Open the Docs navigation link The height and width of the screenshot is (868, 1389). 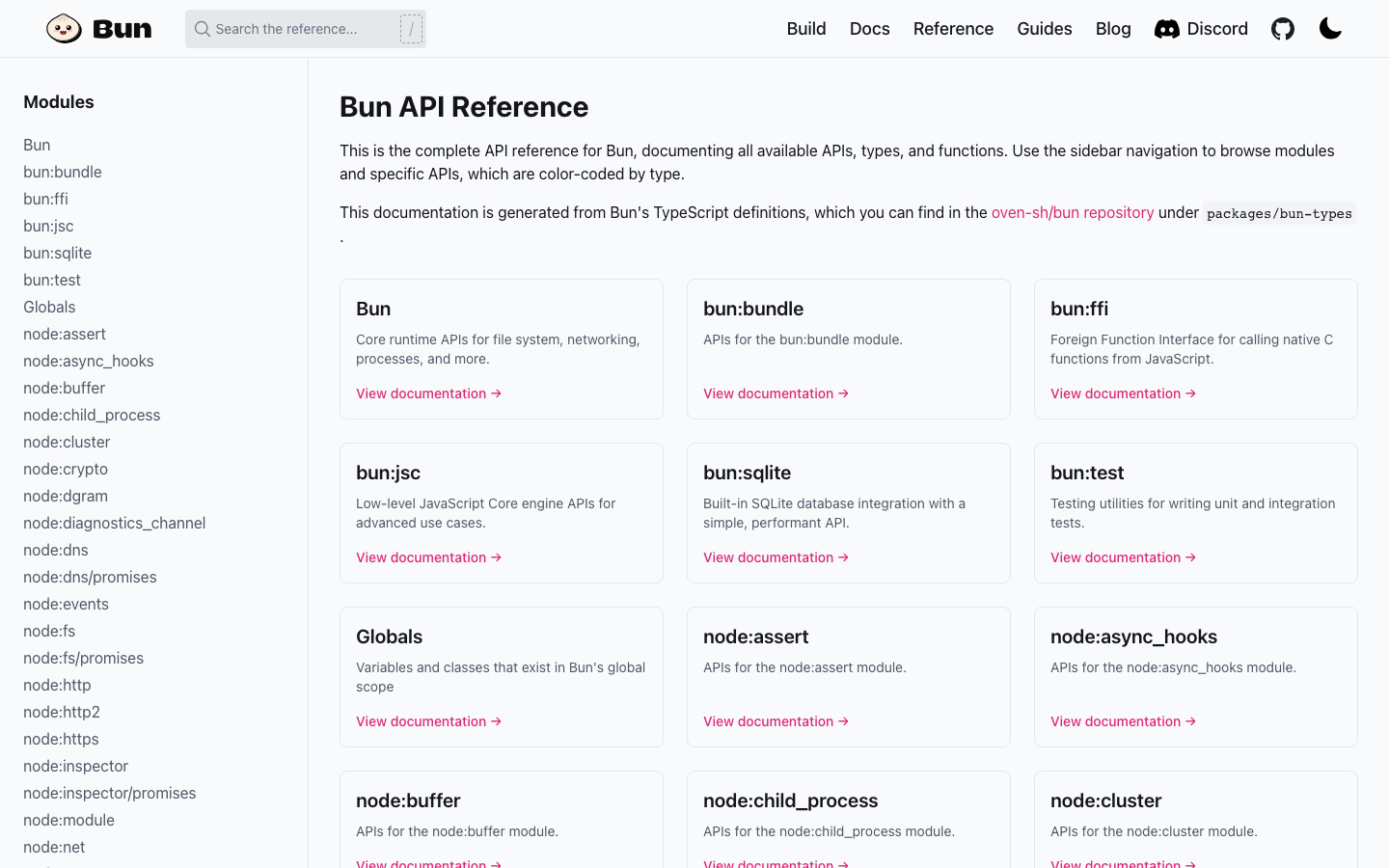(x=870, y=29)
